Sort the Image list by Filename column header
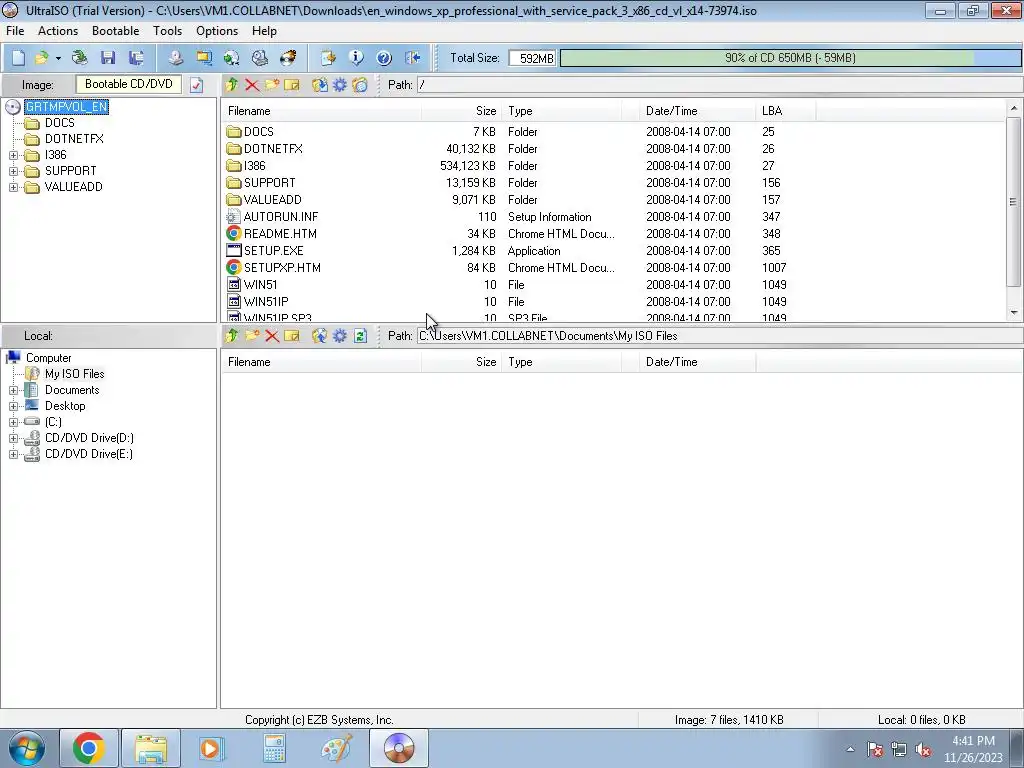This screenshot has width=1024, height=768. click(322, 111)
